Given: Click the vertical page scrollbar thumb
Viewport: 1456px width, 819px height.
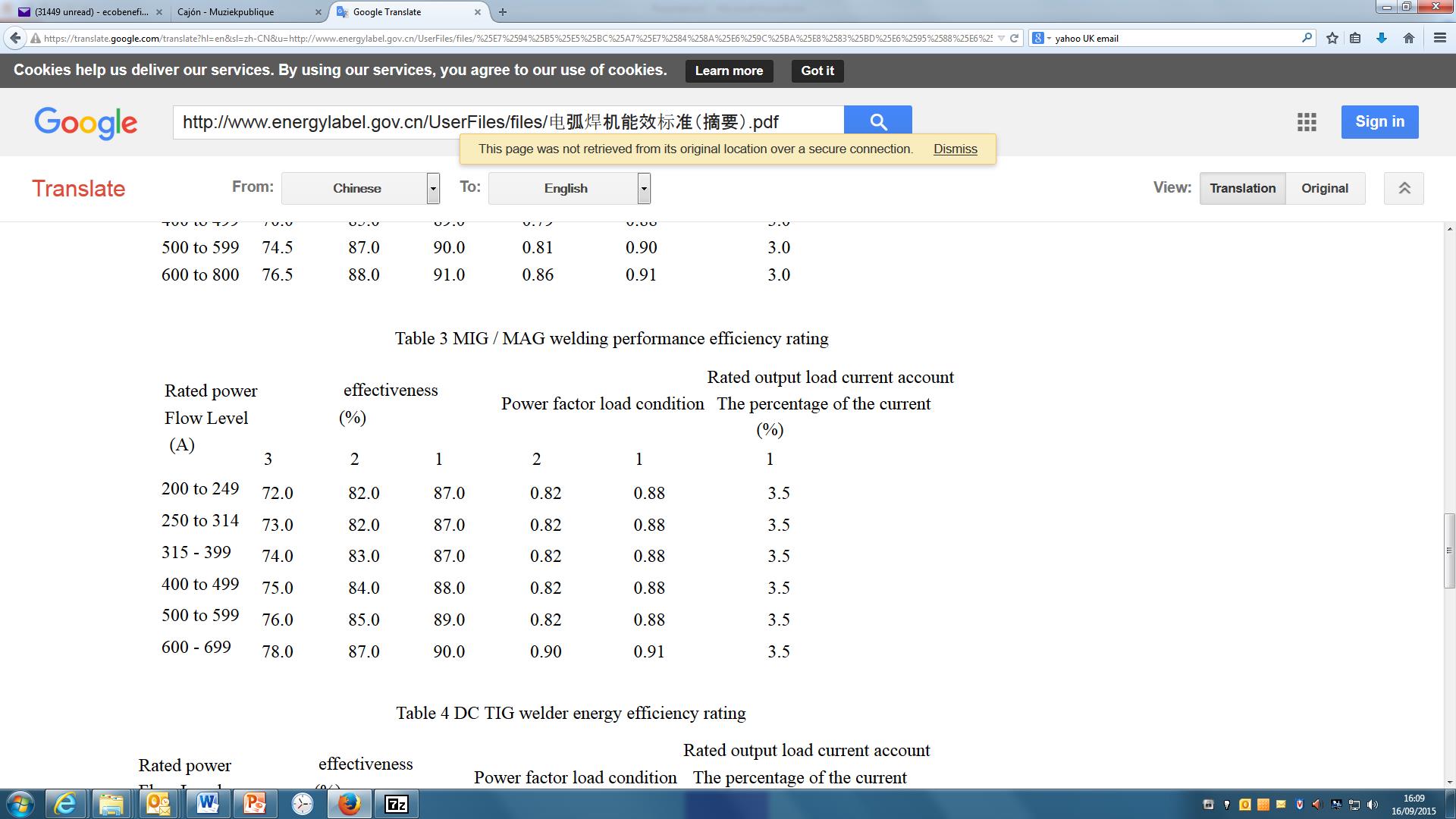Looking at the screenshot, I should pyautogui.click(x=1449, y=551).
